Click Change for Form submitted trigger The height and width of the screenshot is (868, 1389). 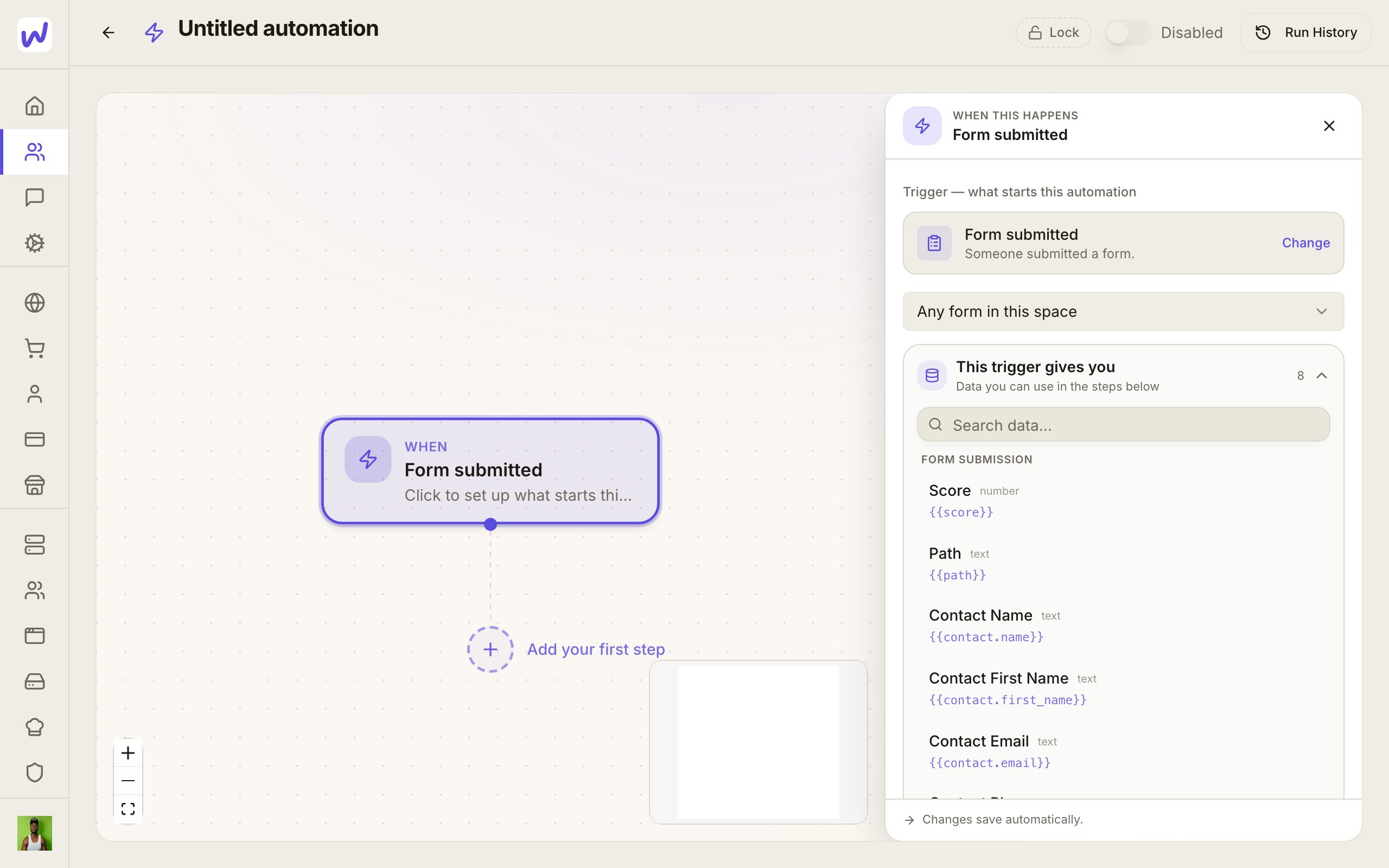pos(1305,243)
